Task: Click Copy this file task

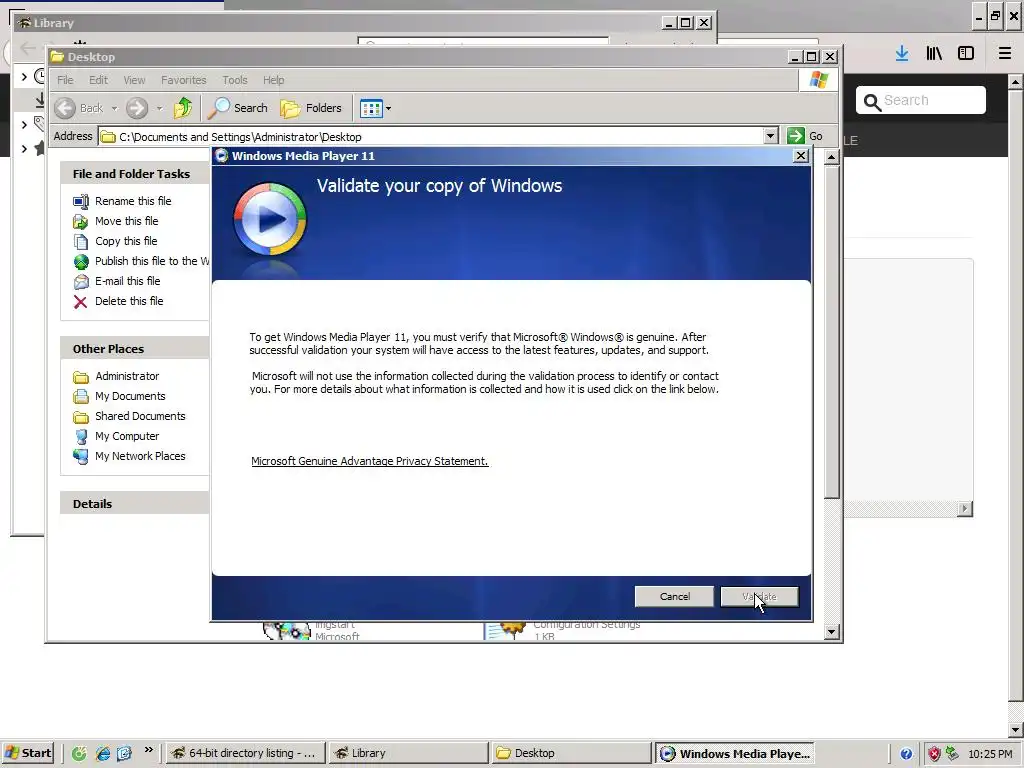Action: 126,241
